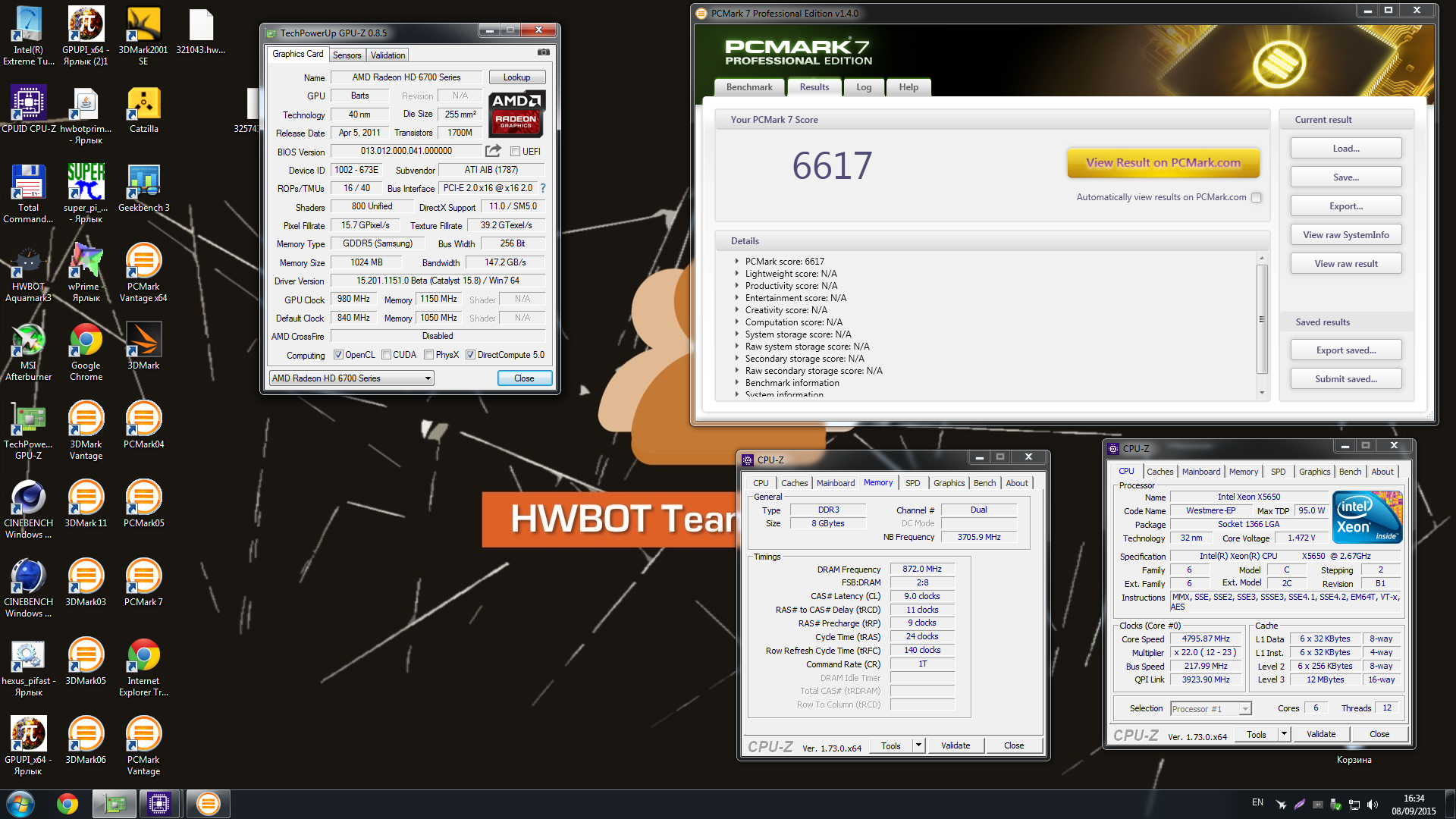Open Internet Explorer desktop icon
Viewport: 1456px width, 819px height.
pos(143,667)
